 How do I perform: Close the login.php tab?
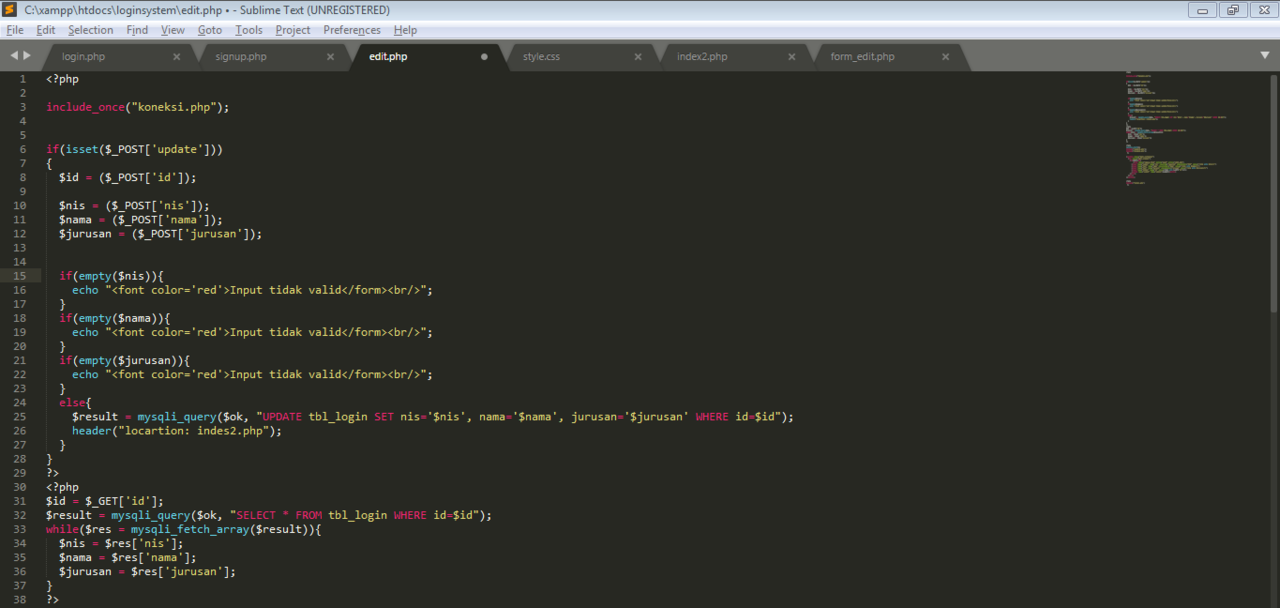pyautogui.click(x=177, y=57)
